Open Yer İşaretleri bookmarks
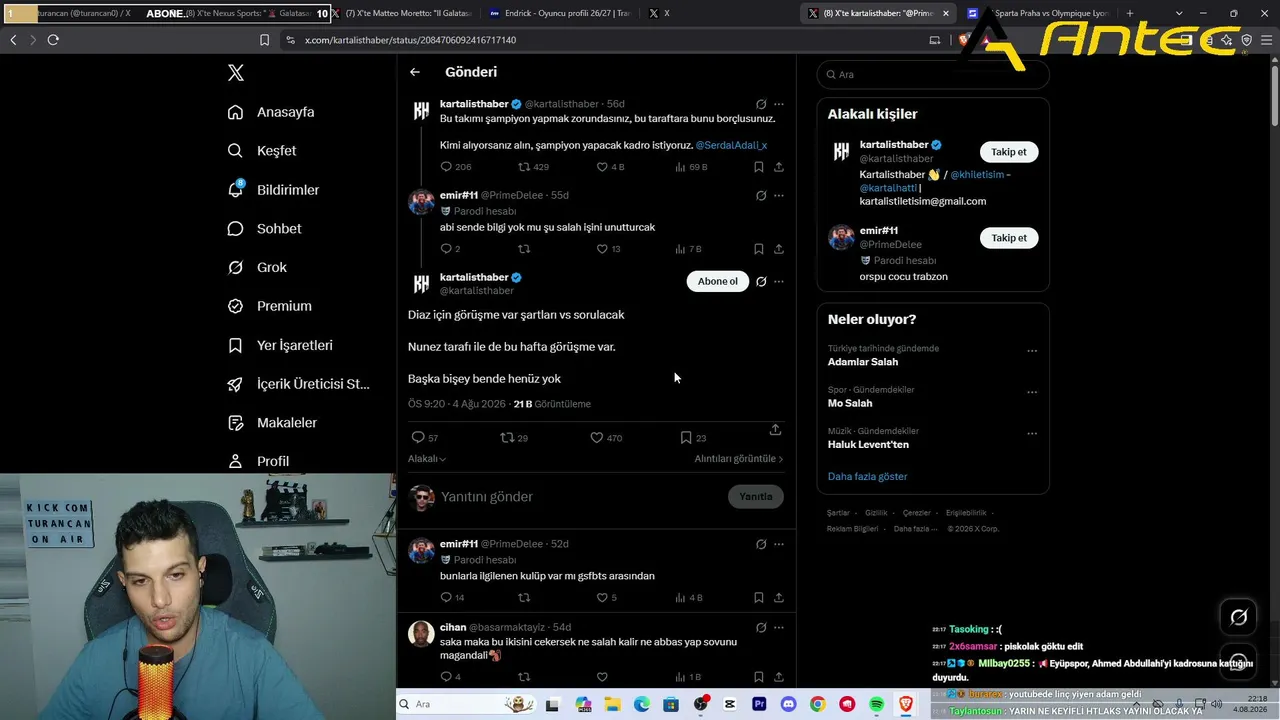1280x720 pixels. tap(280, 345)
